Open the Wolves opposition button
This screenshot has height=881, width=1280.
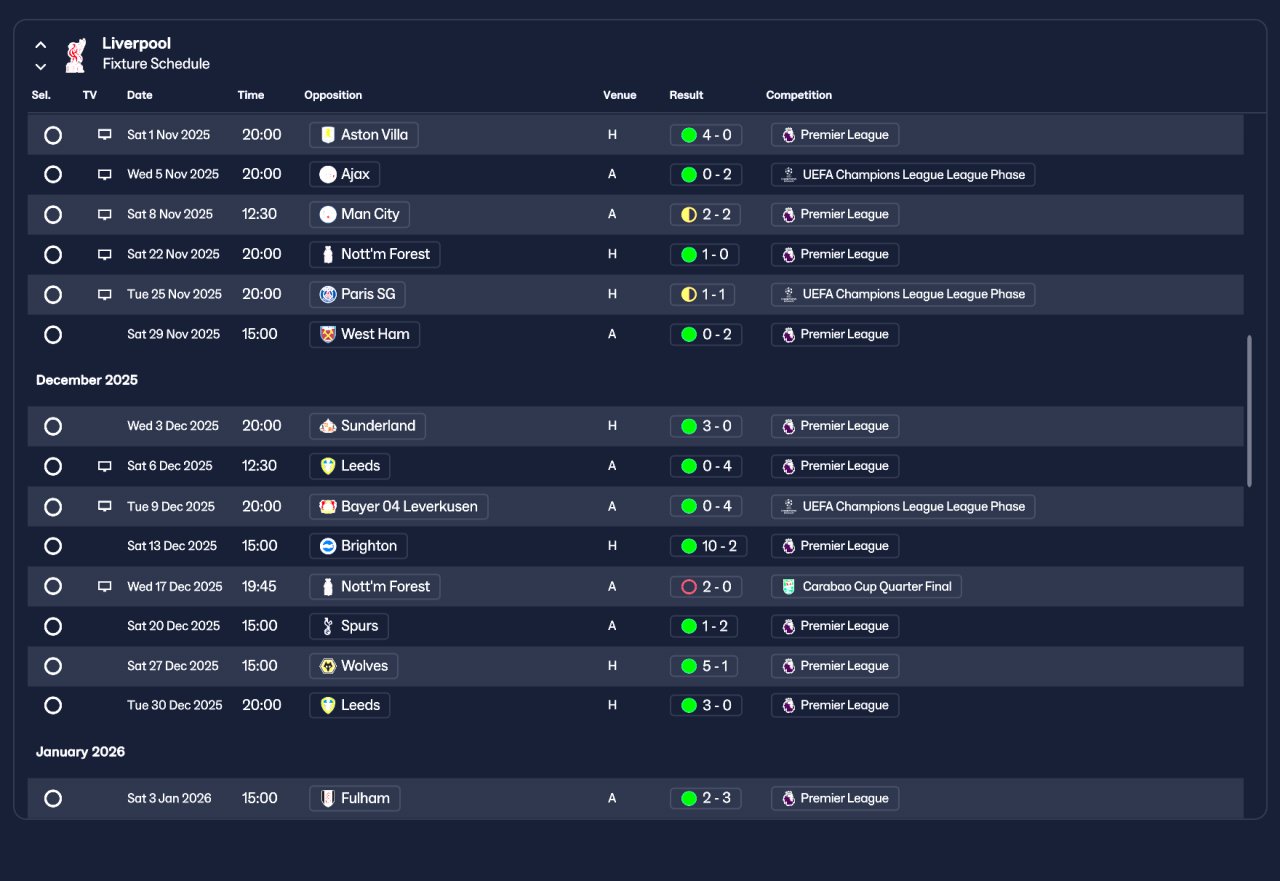(354, 666)
